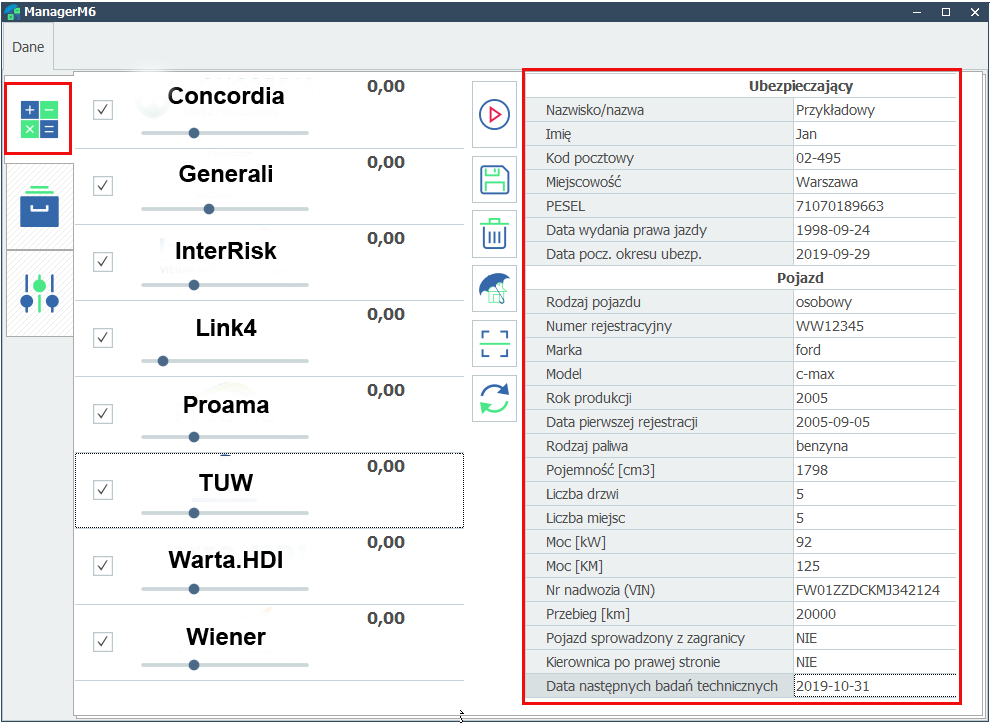Click the Ubezpieczający section header
The width and height of the screenshot is (990, 723).
(801, 86)
